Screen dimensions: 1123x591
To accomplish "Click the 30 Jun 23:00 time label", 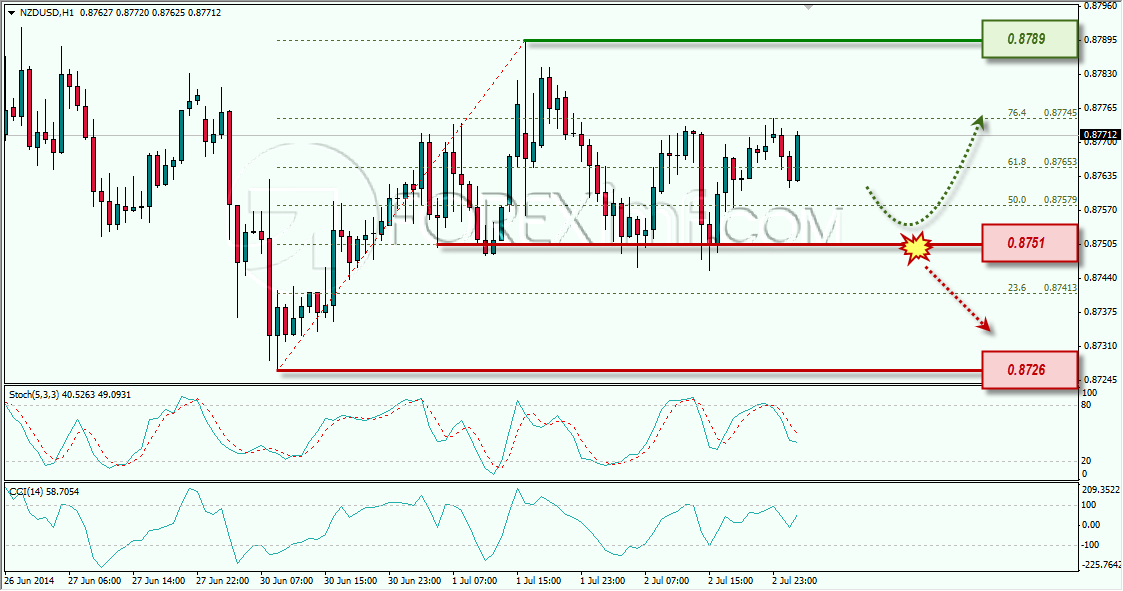I will click(x=415, y=580).
